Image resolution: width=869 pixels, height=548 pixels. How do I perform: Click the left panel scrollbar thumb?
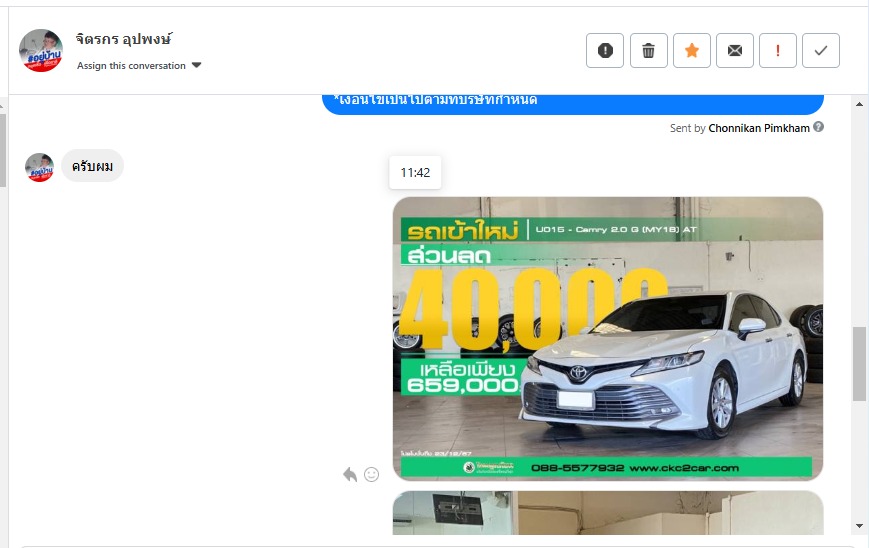[x=3, y=150]
